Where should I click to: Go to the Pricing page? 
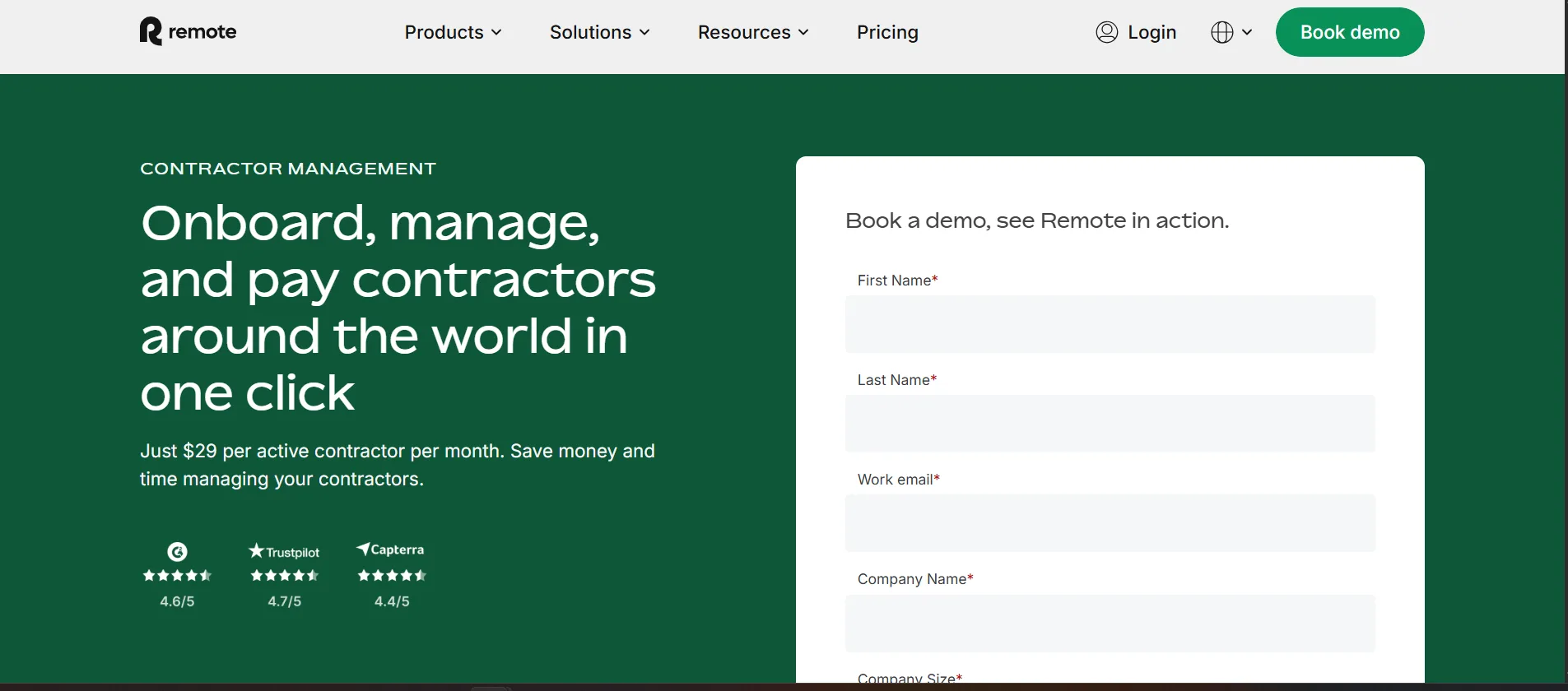coord(887,32)
